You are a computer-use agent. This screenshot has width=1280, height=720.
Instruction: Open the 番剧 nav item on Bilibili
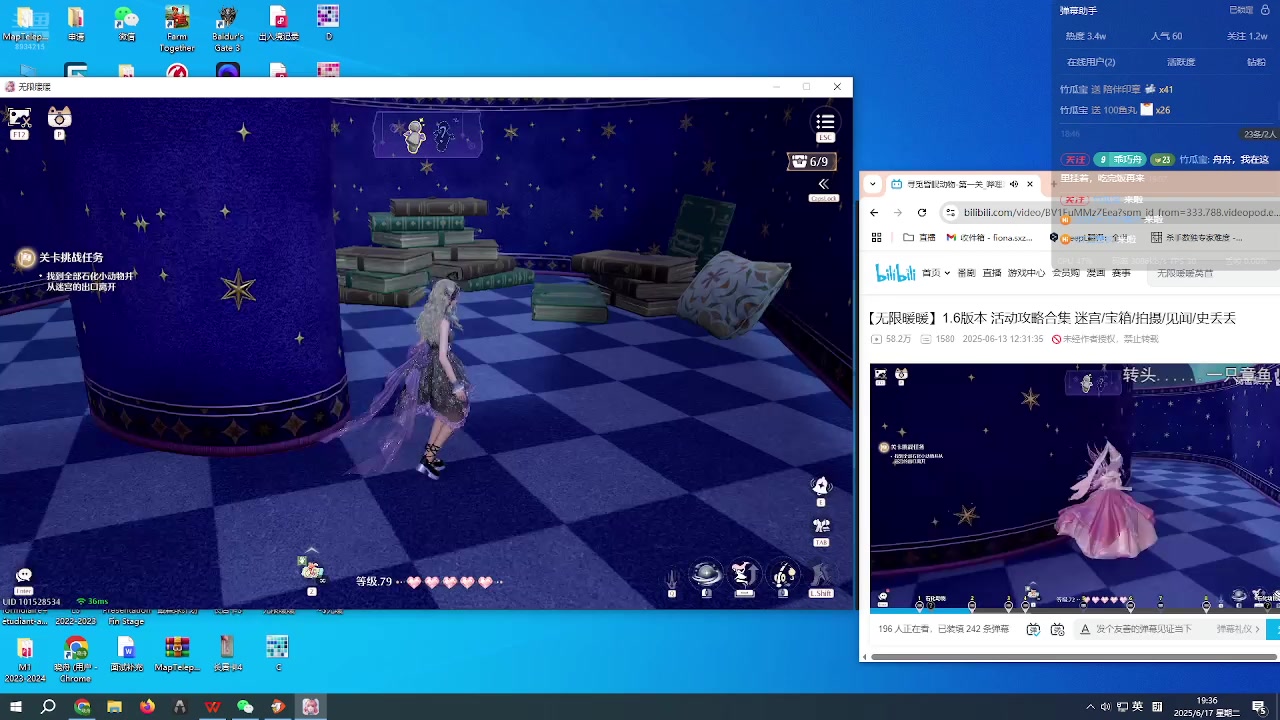tap(966, 273)
